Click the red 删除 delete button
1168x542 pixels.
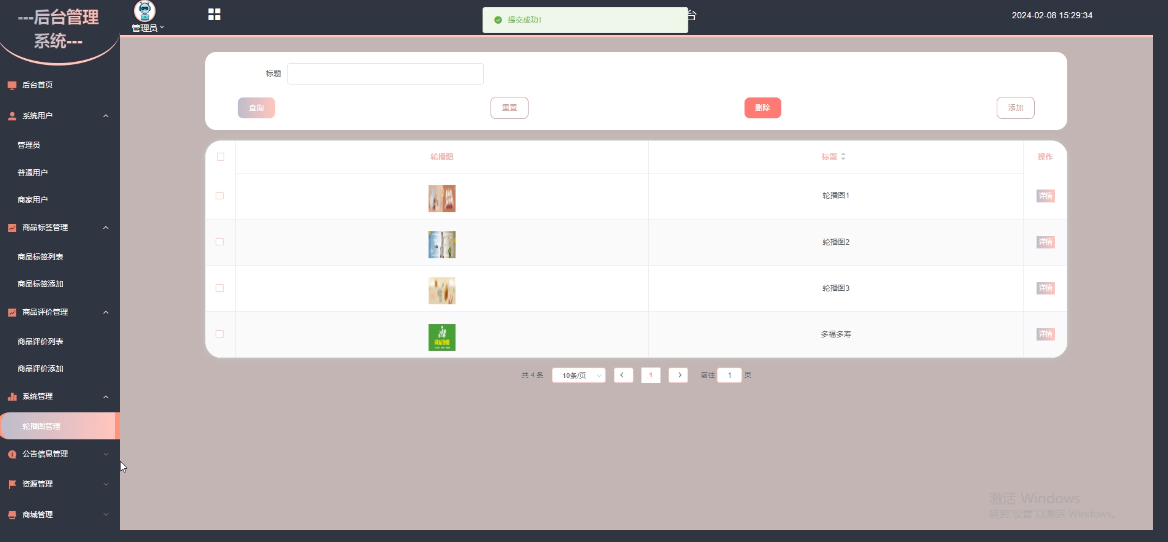(x=763, y=108)
